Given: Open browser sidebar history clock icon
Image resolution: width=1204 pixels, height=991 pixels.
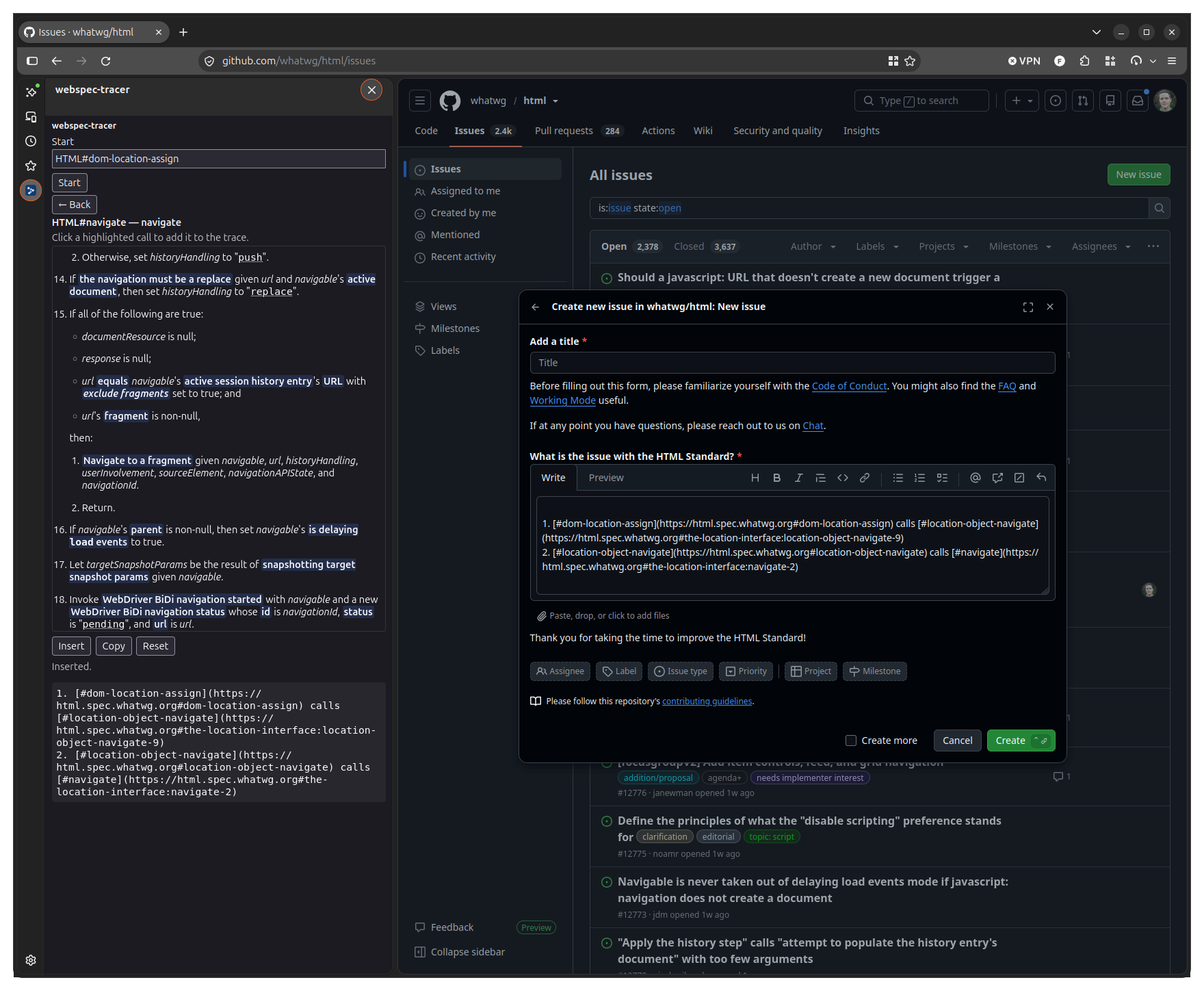Looking at the screenshot, I should pyautogui.click(x=31, y=141).
